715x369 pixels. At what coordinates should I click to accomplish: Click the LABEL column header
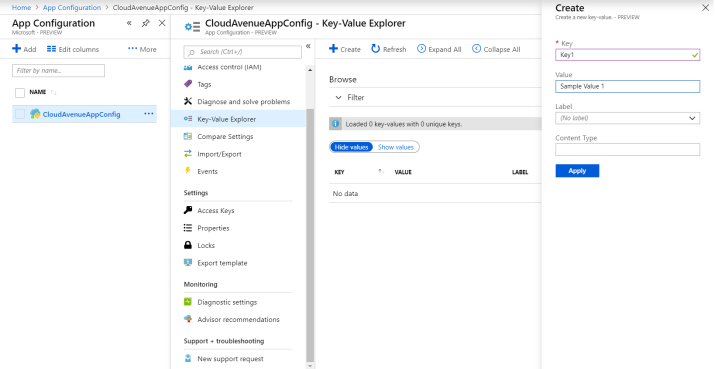tap(520, 172)
